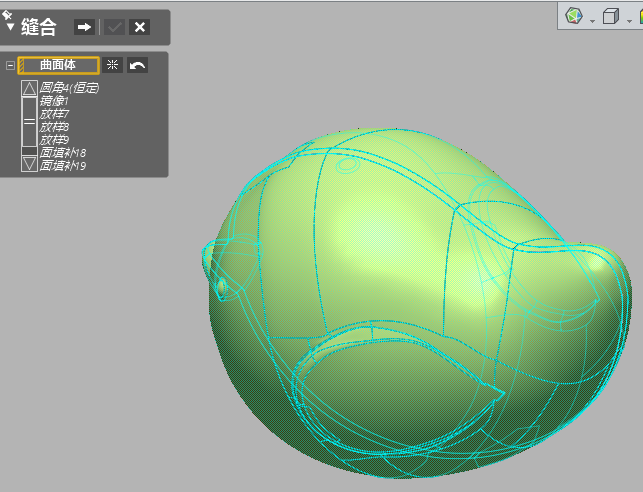Activate the 曲面体 selection field
This screenshot has height=492, width=643.
point(59,65)
